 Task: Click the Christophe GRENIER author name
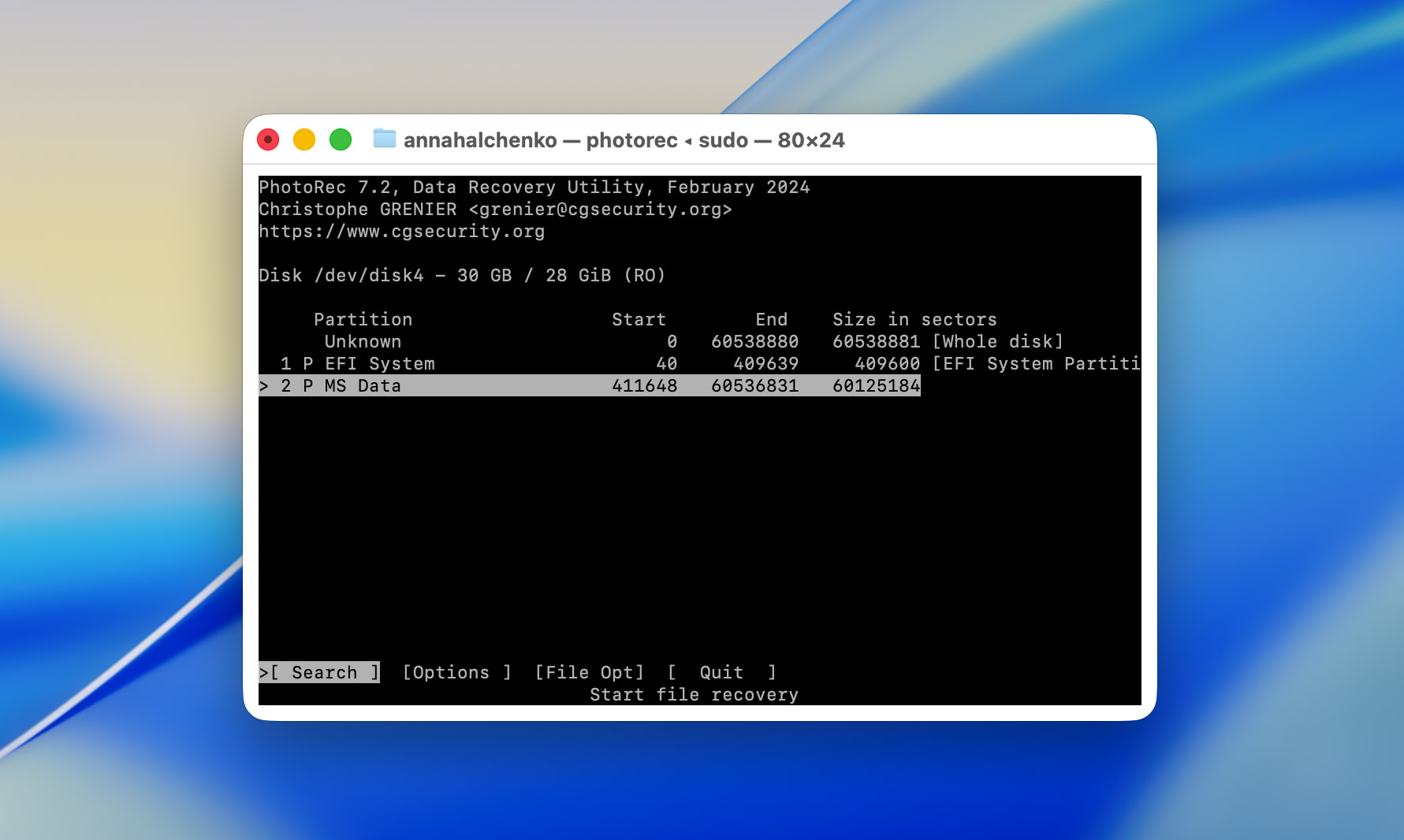coord(358,210)
